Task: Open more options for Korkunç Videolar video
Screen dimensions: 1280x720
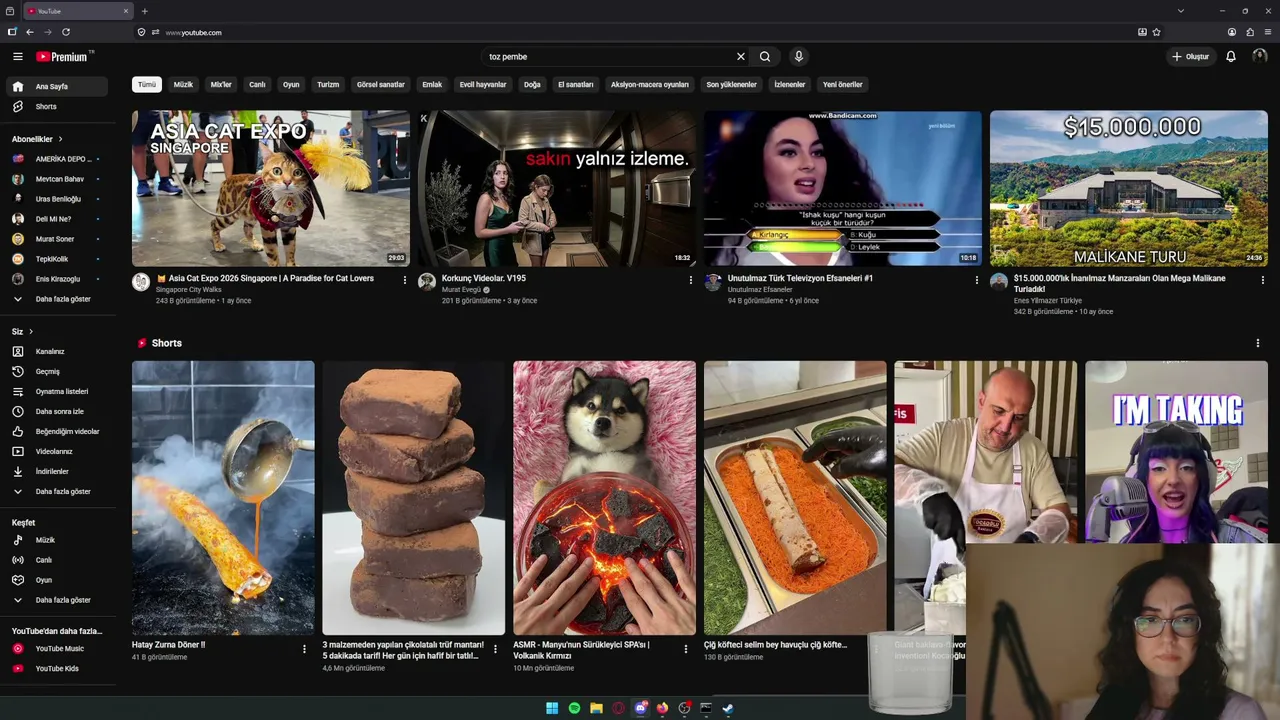Action: pos(691,280)
